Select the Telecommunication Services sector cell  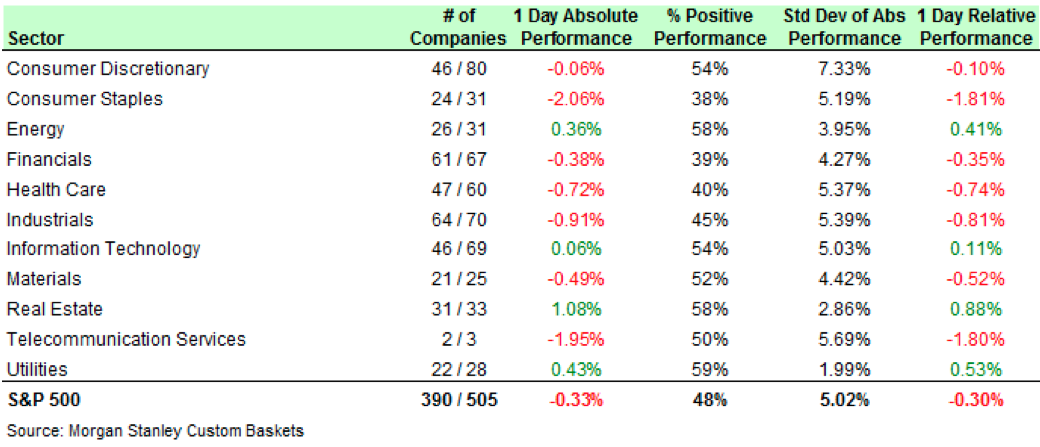[125, 339]
